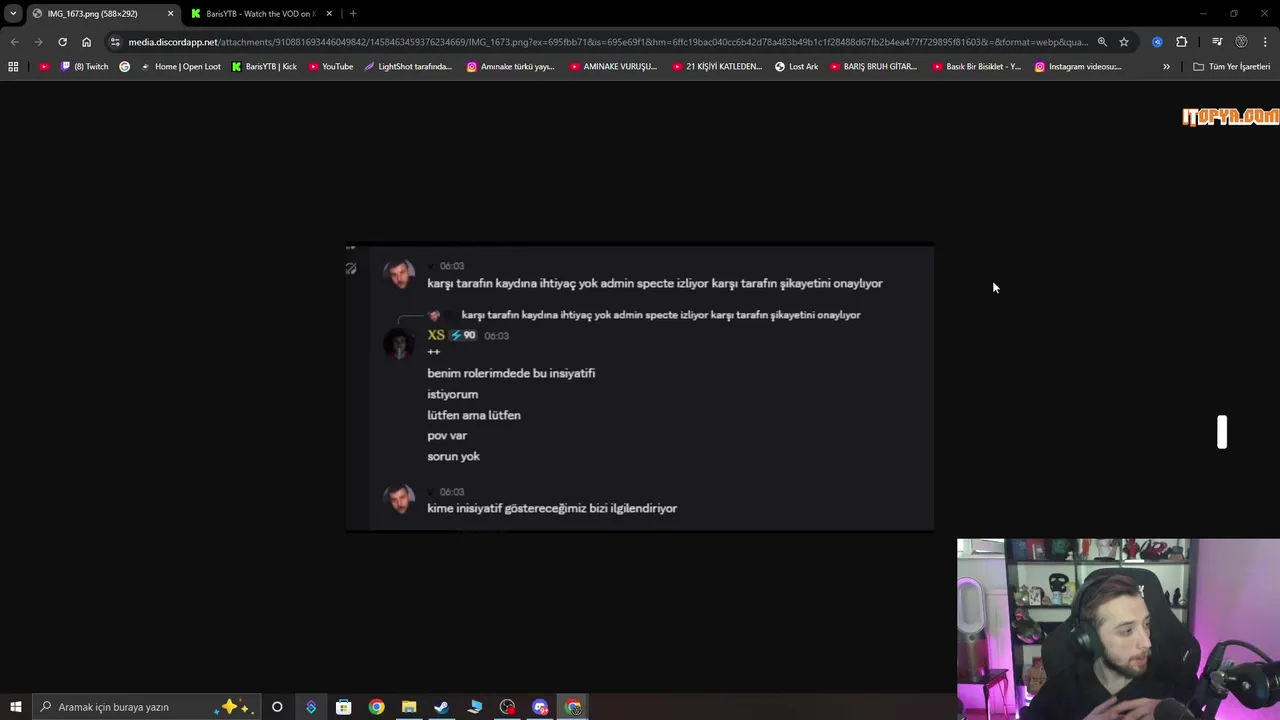Open the computer monitor app icon on taskbar
The height and width of the screenshot is (720, 1280).
pos(474,707)
